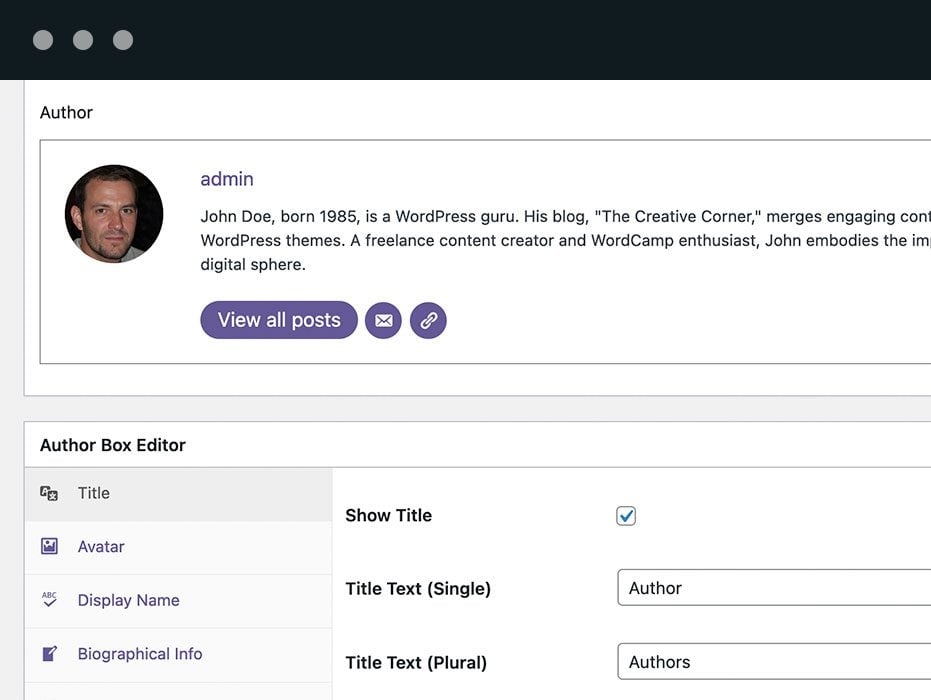This screenshot has height=700, width=931.
Task: Click the author's circular profile photo
Action: click(x=114, y=213)
